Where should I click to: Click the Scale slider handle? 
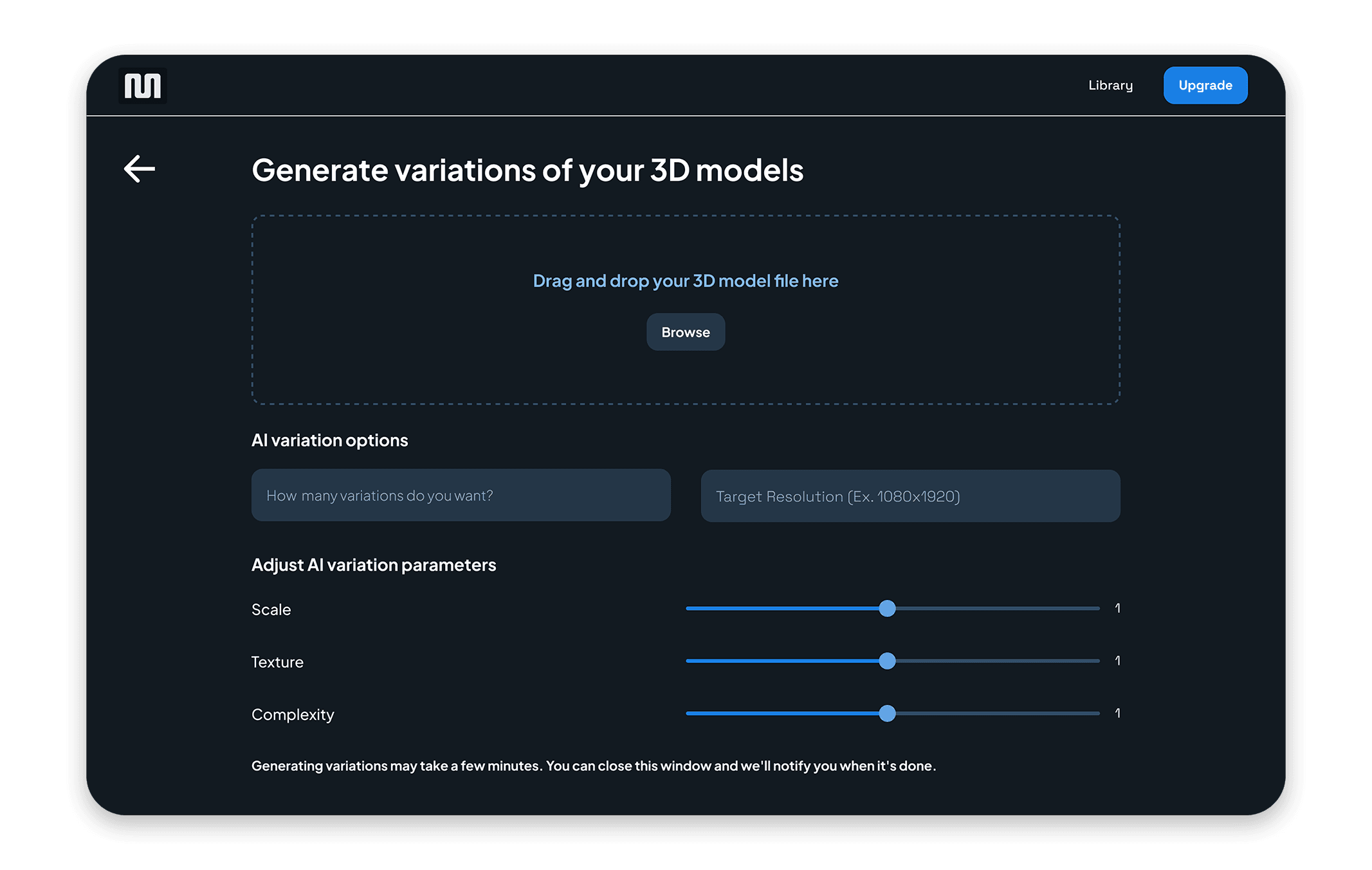pyautogui.click(x=887, y=609)
